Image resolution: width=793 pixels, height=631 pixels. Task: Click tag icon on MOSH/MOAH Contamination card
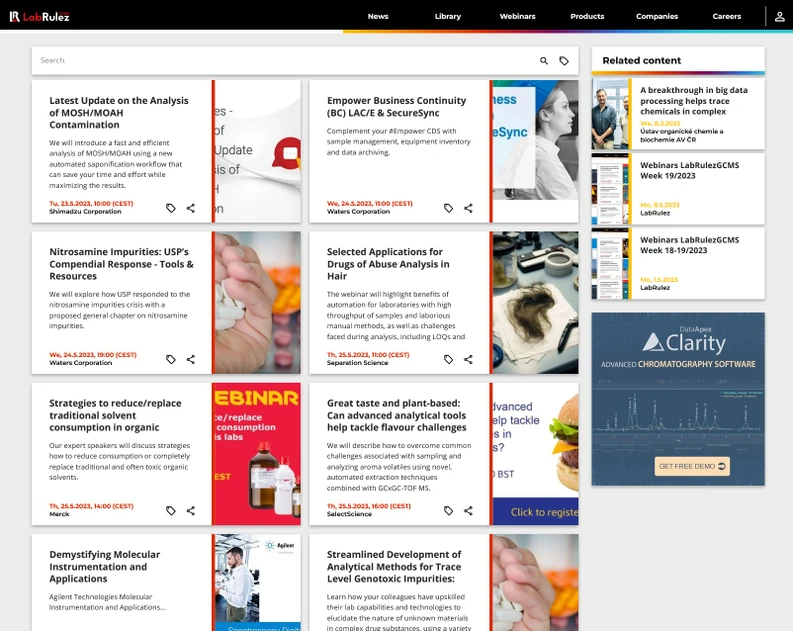(171, 208)
